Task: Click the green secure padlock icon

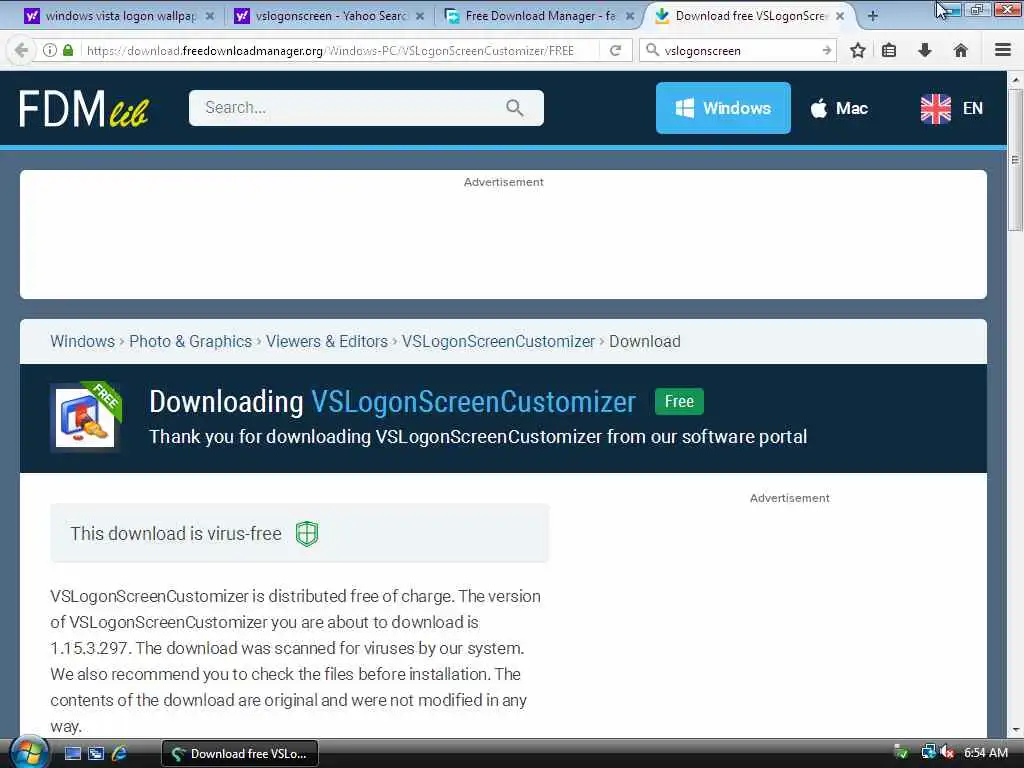Action: (x=68, y=50)
